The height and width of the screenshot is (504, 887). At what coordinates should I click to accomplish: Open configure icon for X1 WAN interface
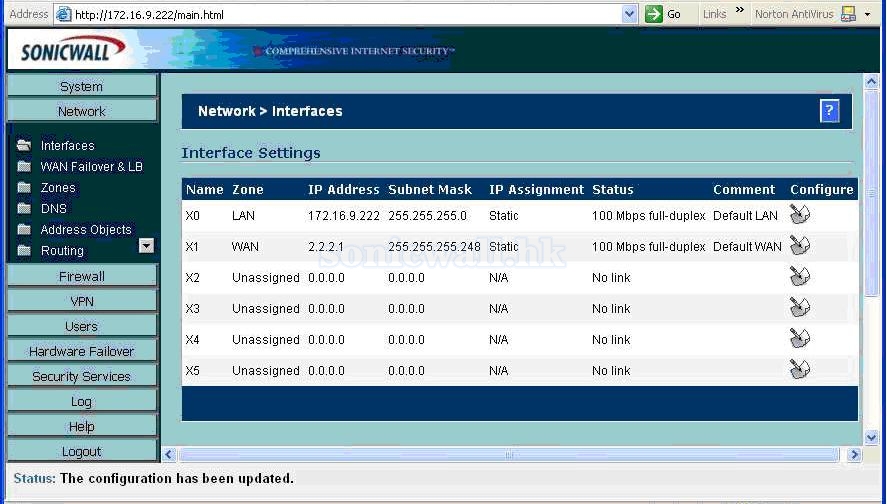pos(799,245)
